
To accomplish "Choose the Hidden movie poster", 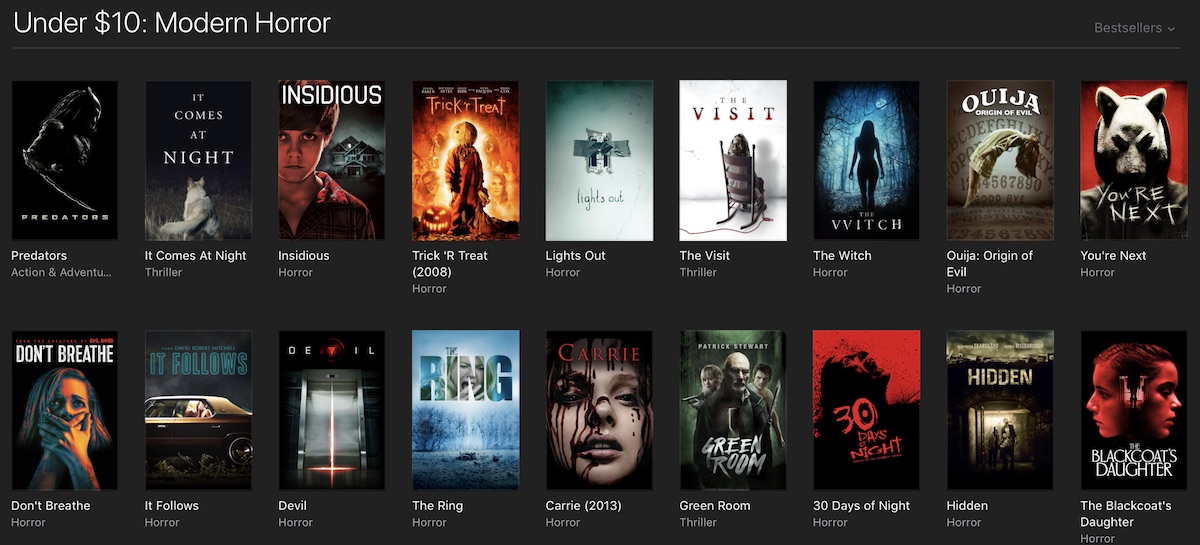I will (1000, 411).
